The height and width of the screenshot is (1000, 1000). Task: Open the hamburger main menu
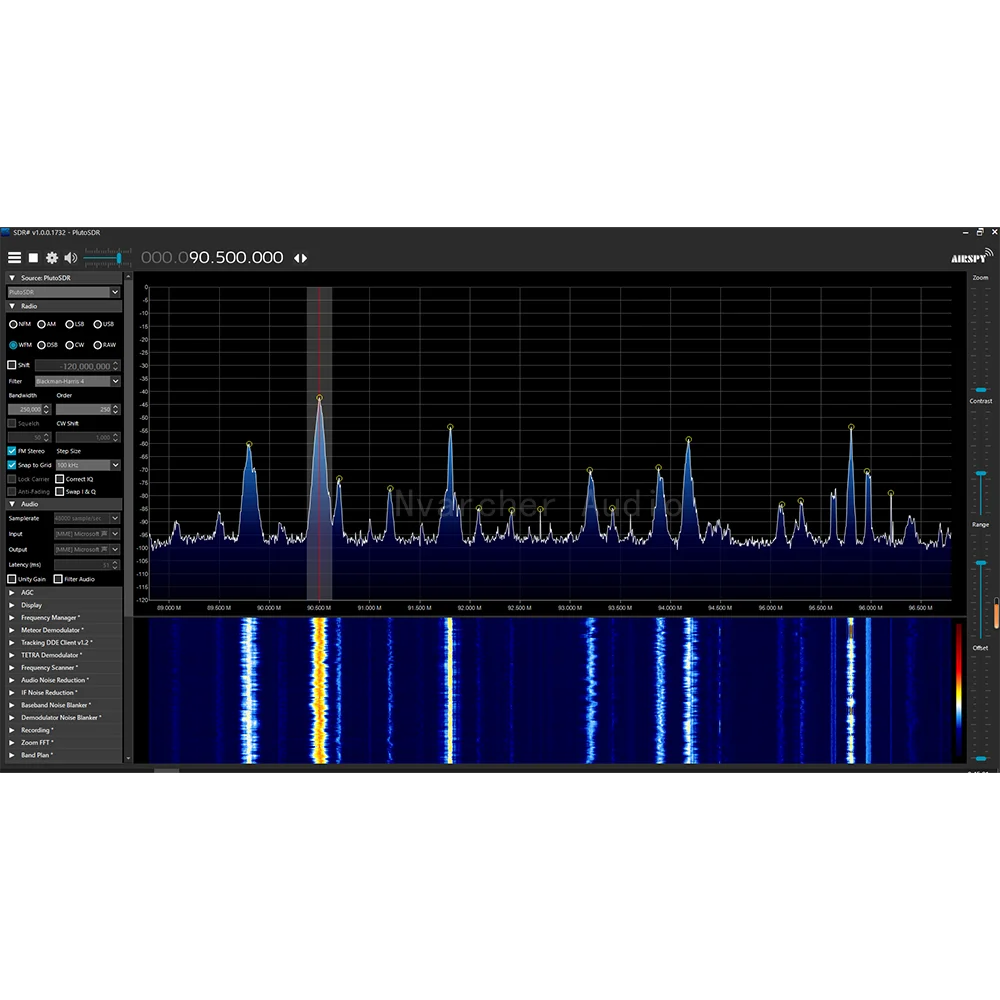[14, 258]
